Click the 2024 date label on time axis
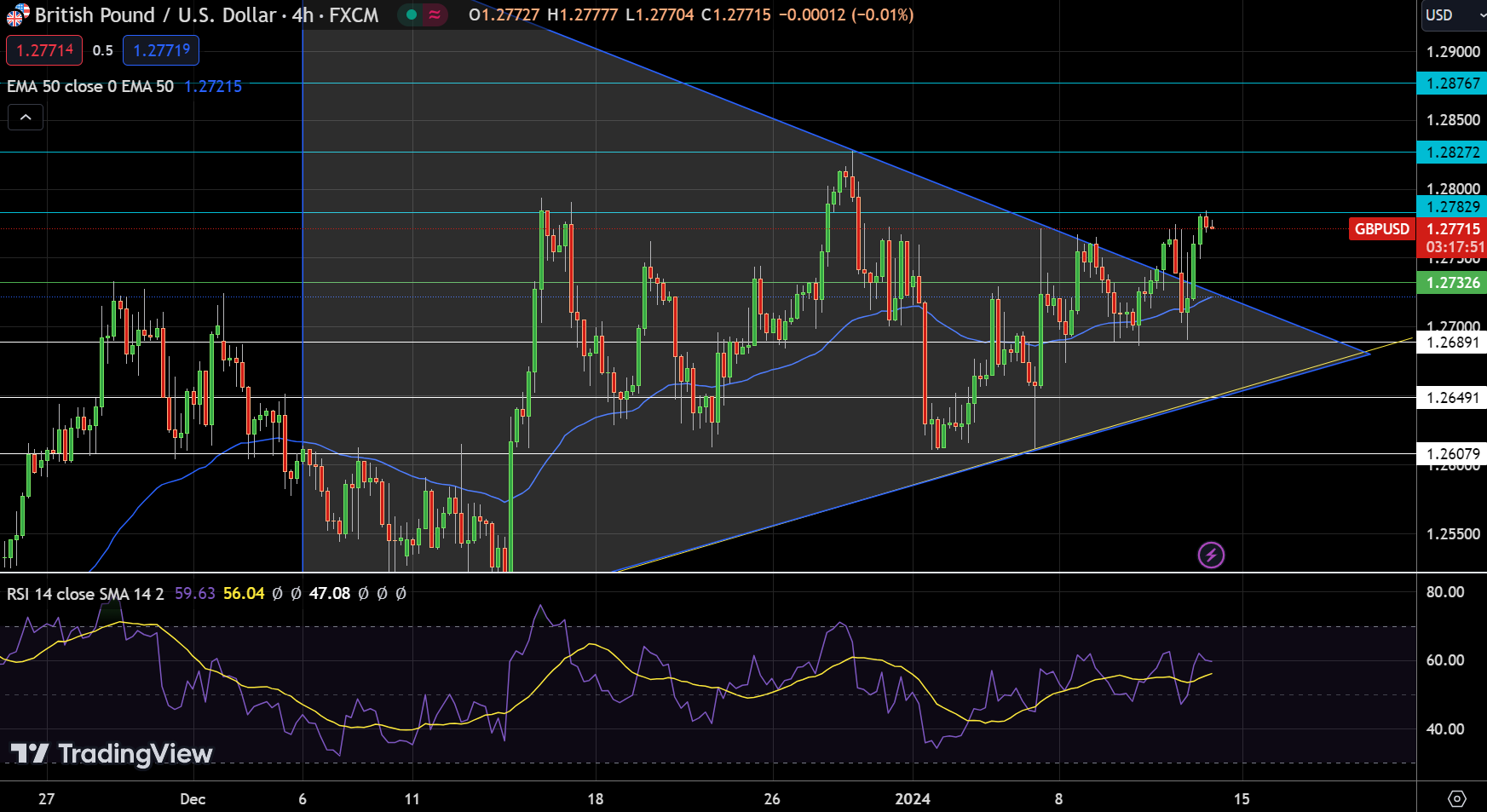Viewport: 1487px width, 812px height. tap(913, 799)
